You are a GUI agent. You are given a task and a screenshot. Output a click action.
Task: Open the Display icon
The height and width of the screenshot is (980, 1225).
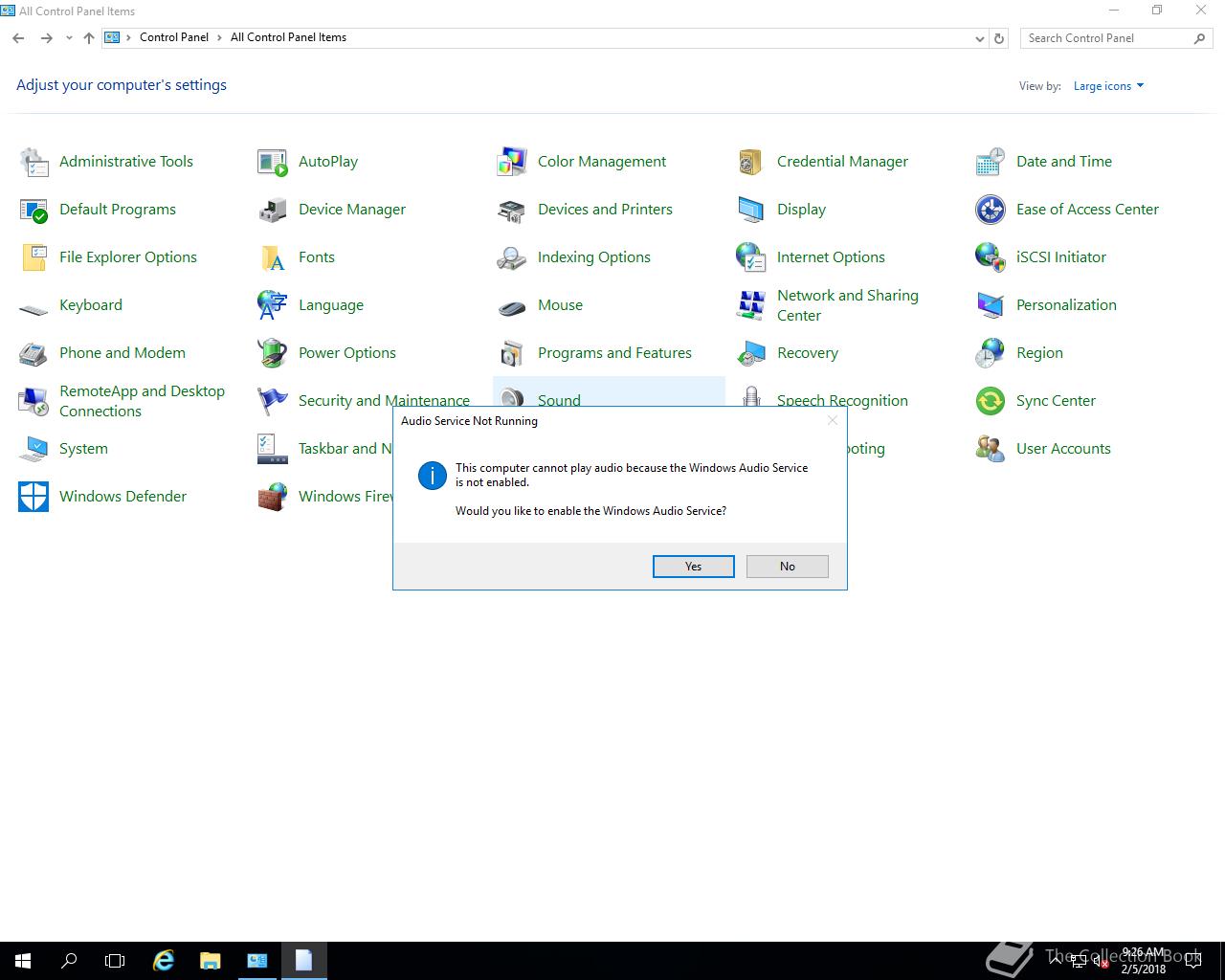[x=751, y=210]
